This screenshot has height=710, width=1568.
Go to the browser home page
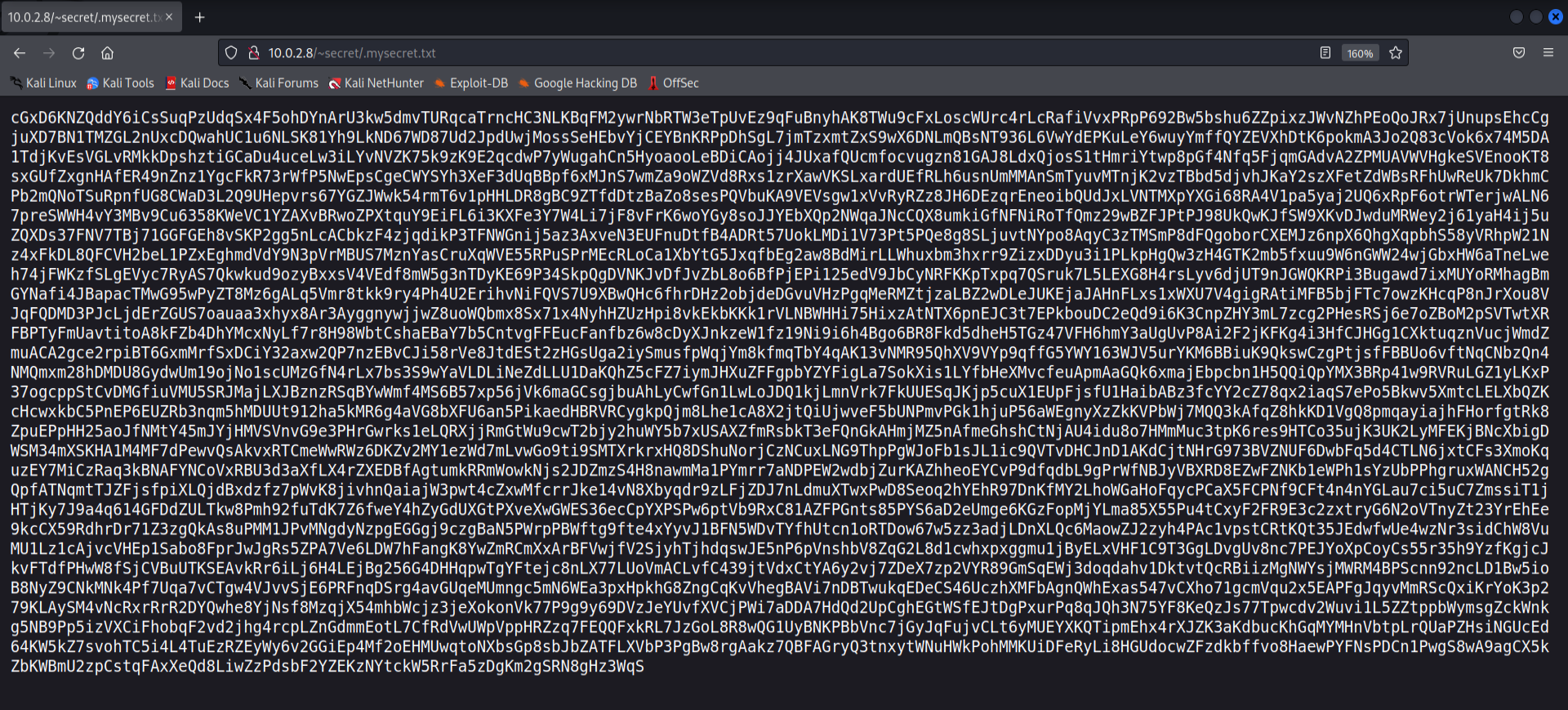click(x=107, y=53)
